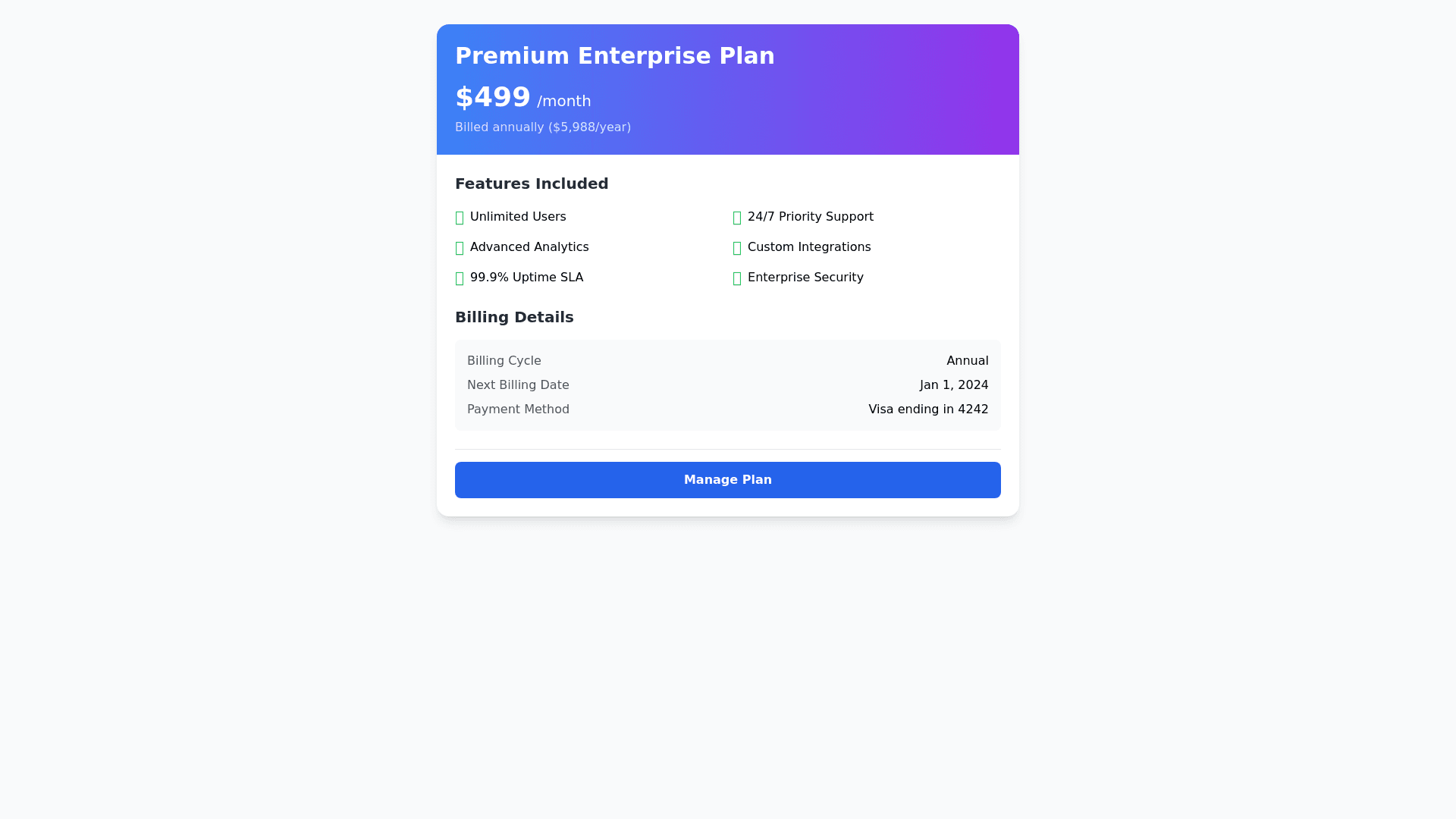Click the Billing Details heading
The image size is (1456, 819).
pyautogui.click(x=514, y=317)
